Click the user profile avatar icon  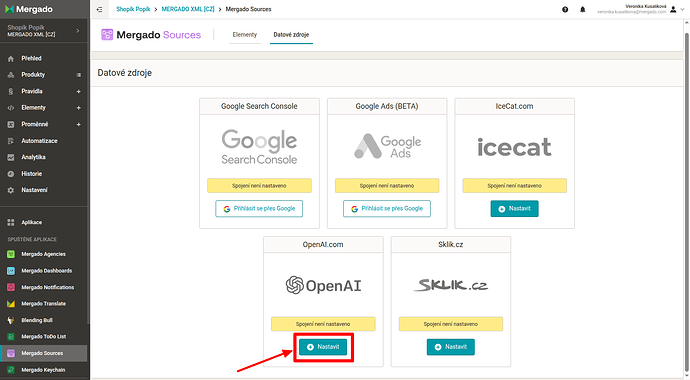pos(673,10)
